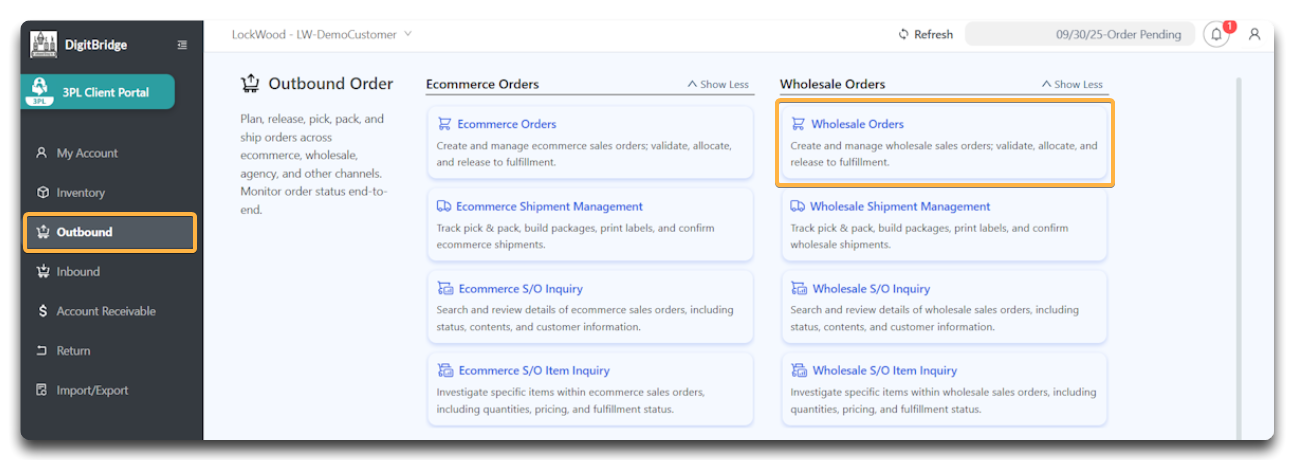Click the DigitBridge logo icon
1294x460 pixels.
44,45
